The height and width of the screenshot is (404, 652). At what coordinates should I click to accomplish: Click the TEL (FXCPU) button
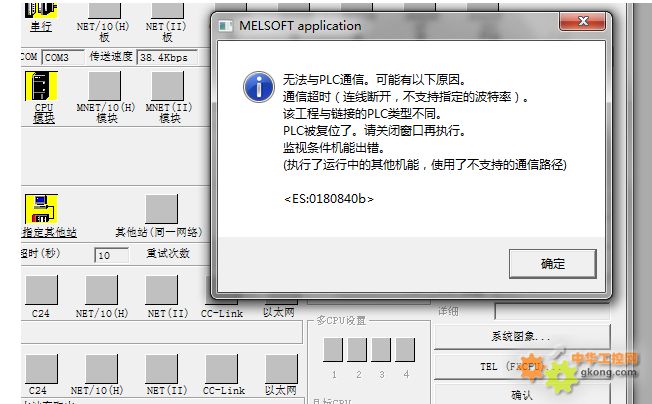coord(522,367)
